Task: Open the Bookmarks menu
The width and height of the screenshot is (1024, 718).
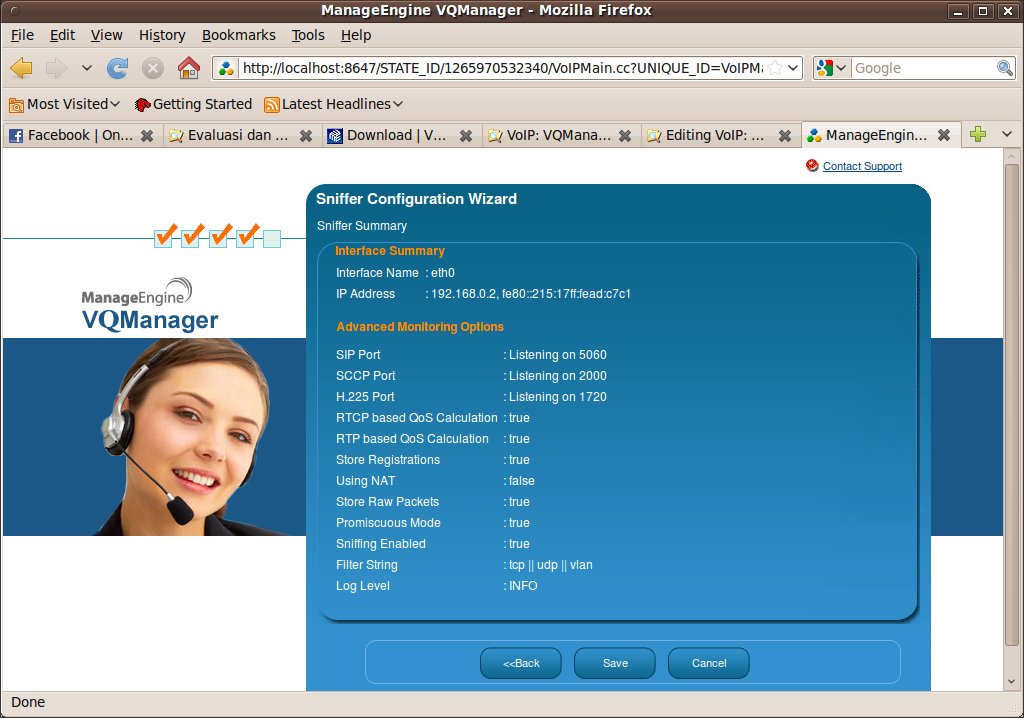Action: pyautogui.click(x=238, y=35)
